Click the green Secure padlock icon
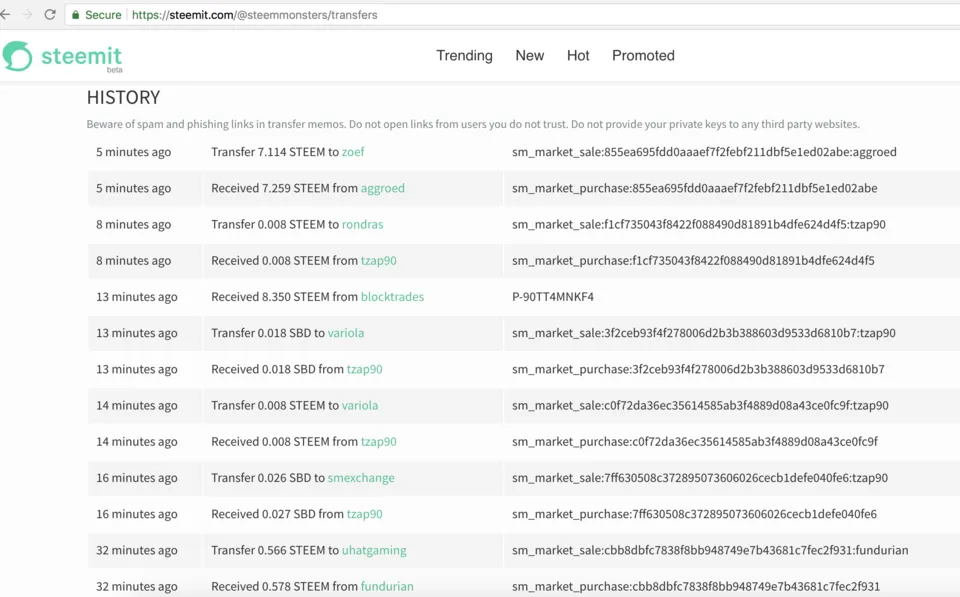Image resolution: width=960 pixels, height=597 pixels. coord(75,15)
